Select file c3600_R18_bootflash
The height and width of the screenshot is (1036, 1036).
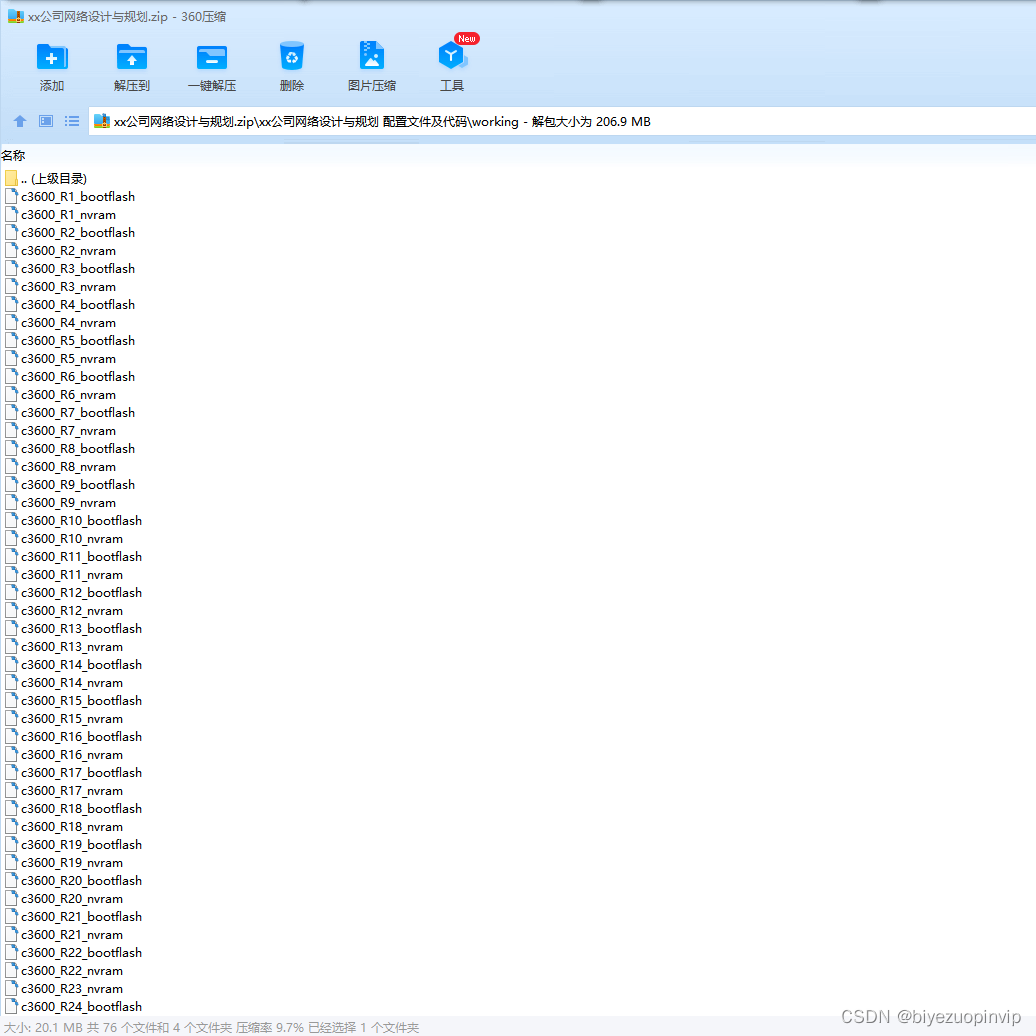click(73, 809)
